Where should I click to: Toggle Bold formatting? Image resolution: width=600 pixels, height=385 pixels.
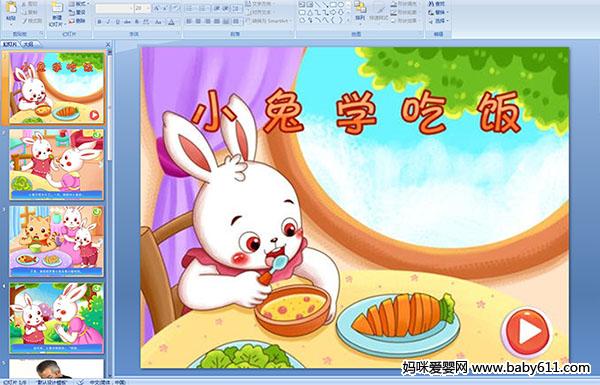[99, 22]
